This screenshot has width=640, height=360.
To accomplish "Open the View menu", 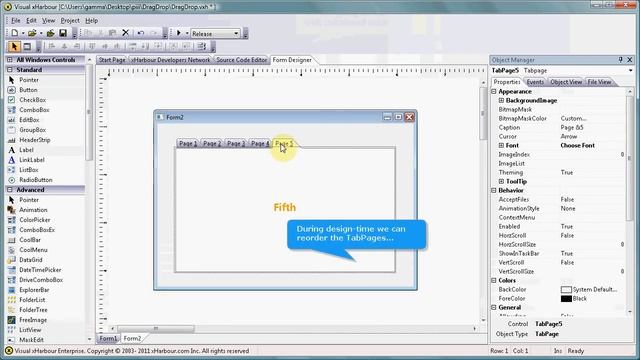I will click(x=49, y=20).
